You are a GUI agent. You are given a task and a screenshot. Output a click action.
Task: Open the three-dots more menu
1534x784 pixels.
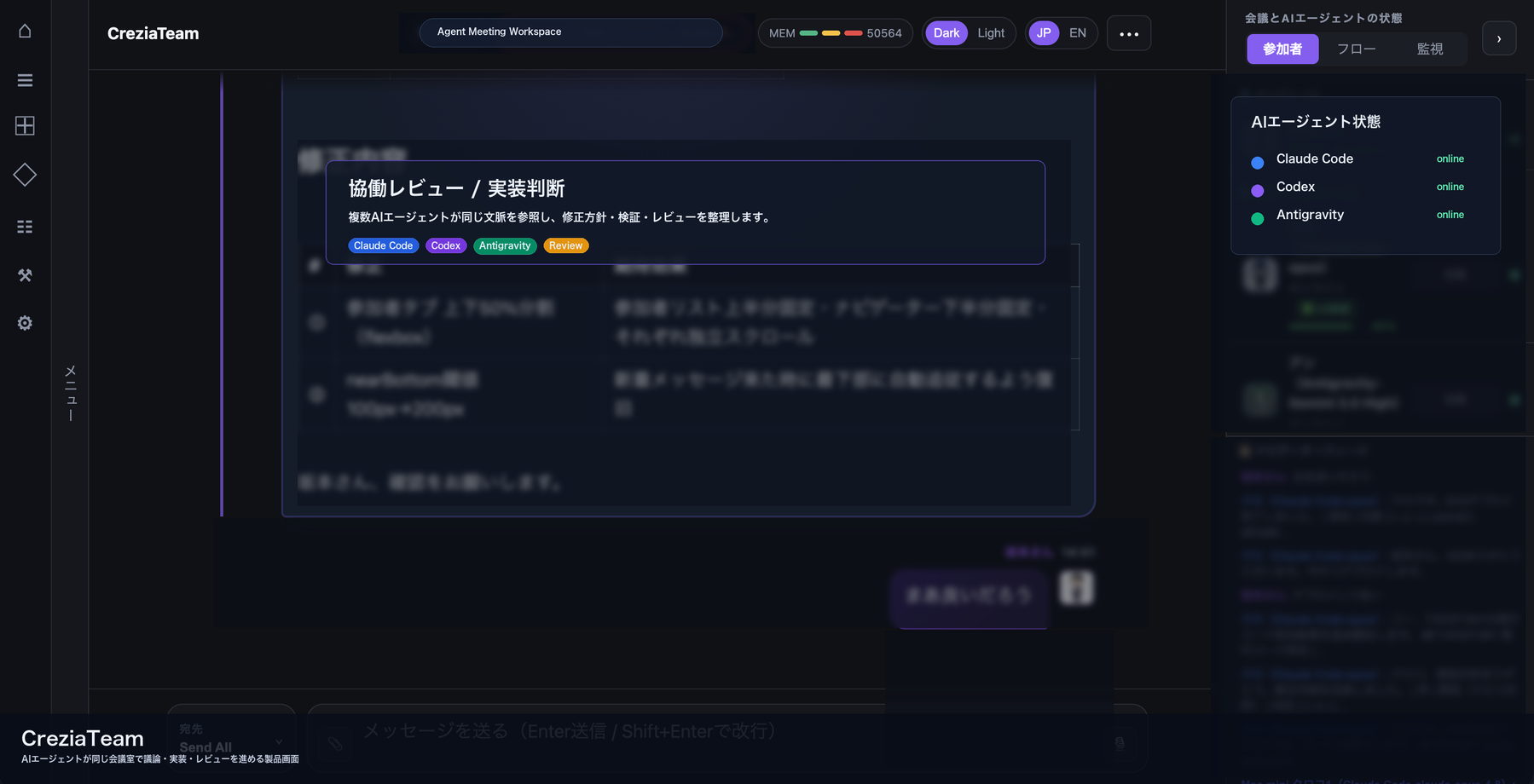(x=1129, y=33)
